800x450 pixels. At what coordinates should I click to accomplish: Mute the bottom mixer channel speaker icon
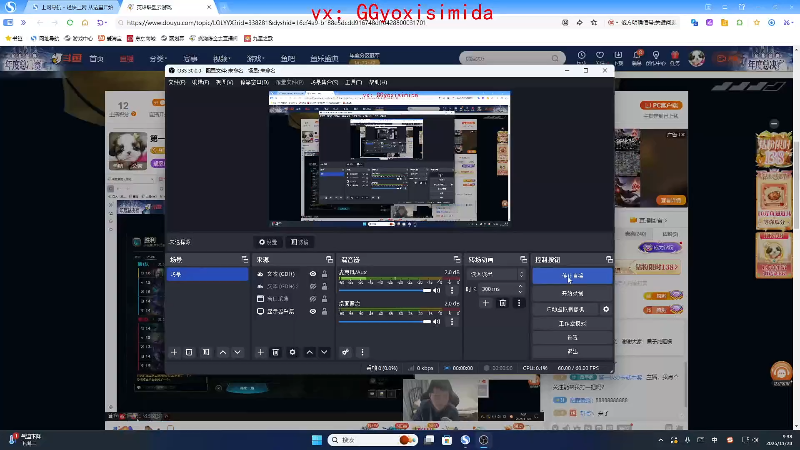click(x=437, y=321)
